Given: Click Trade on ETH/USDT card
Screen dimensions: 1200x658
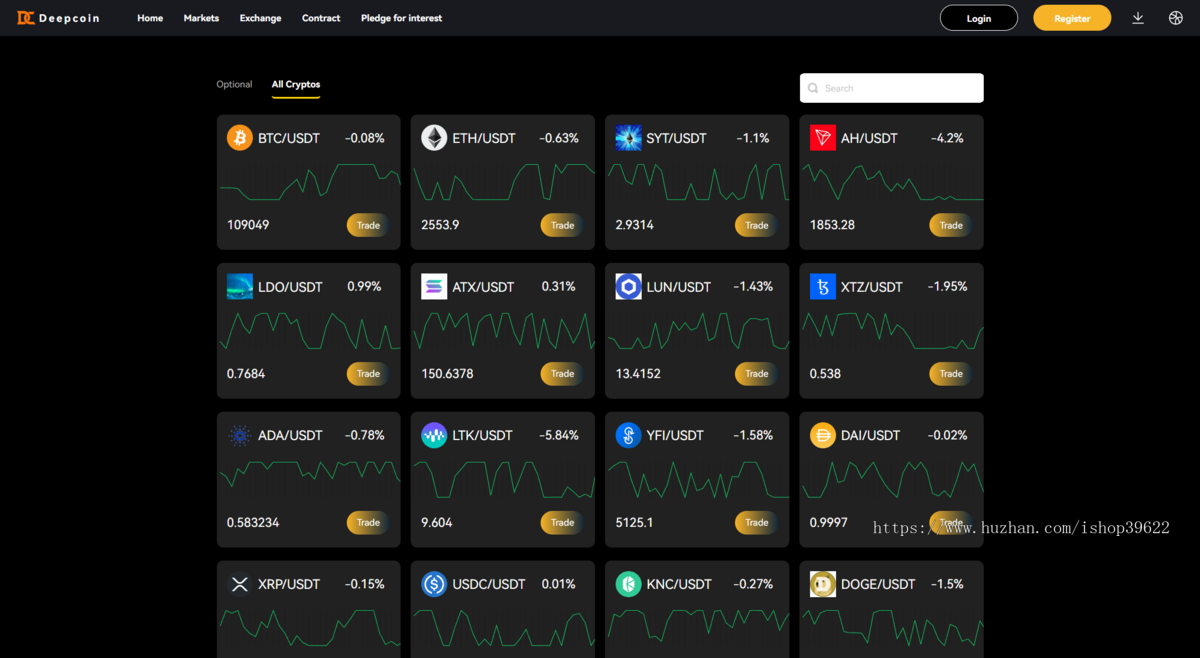Looking at the screenshot, I should tap(562, 225).
